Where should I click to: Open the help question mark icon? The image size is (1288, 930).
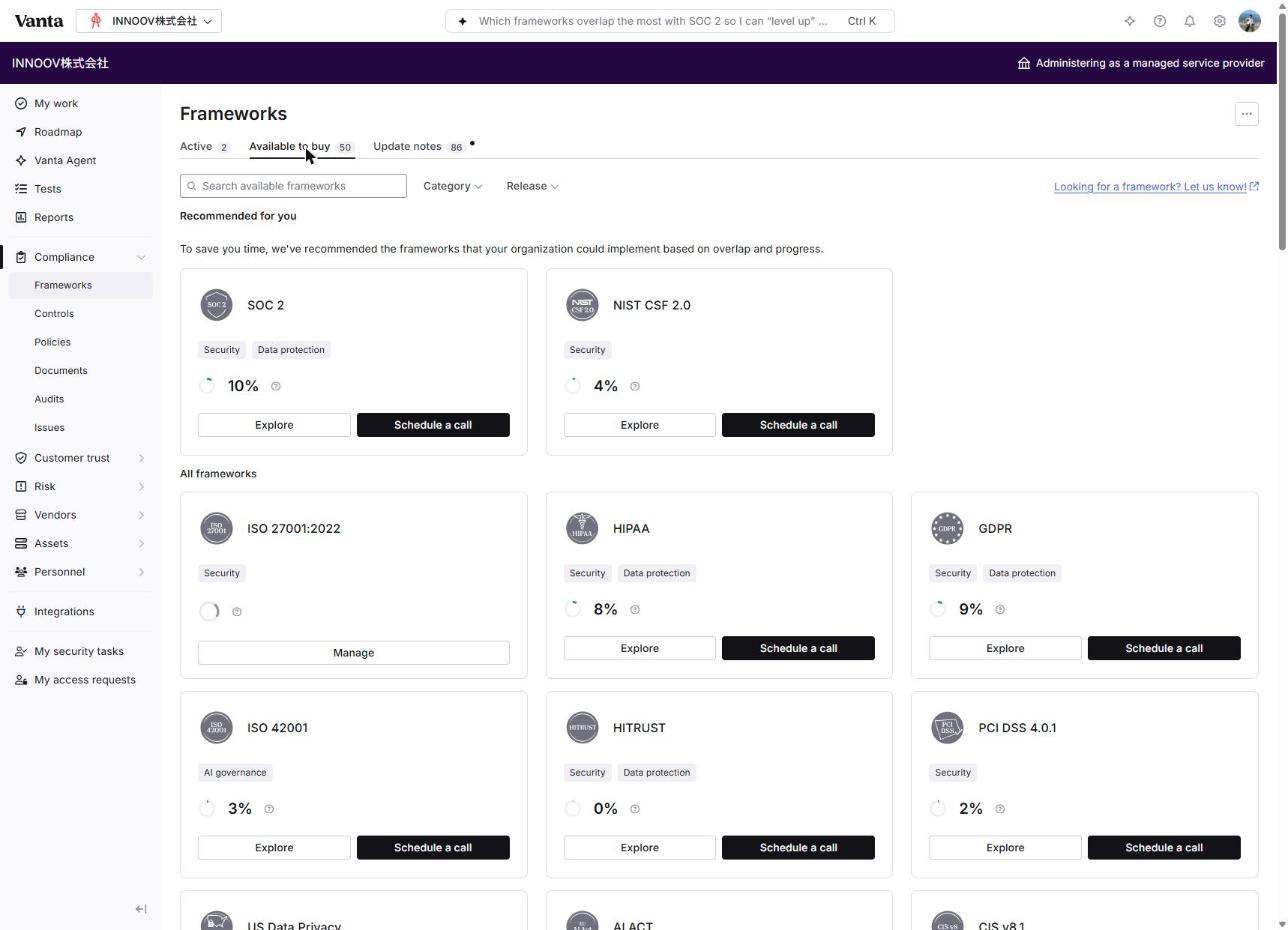(x=1160, y=21)
